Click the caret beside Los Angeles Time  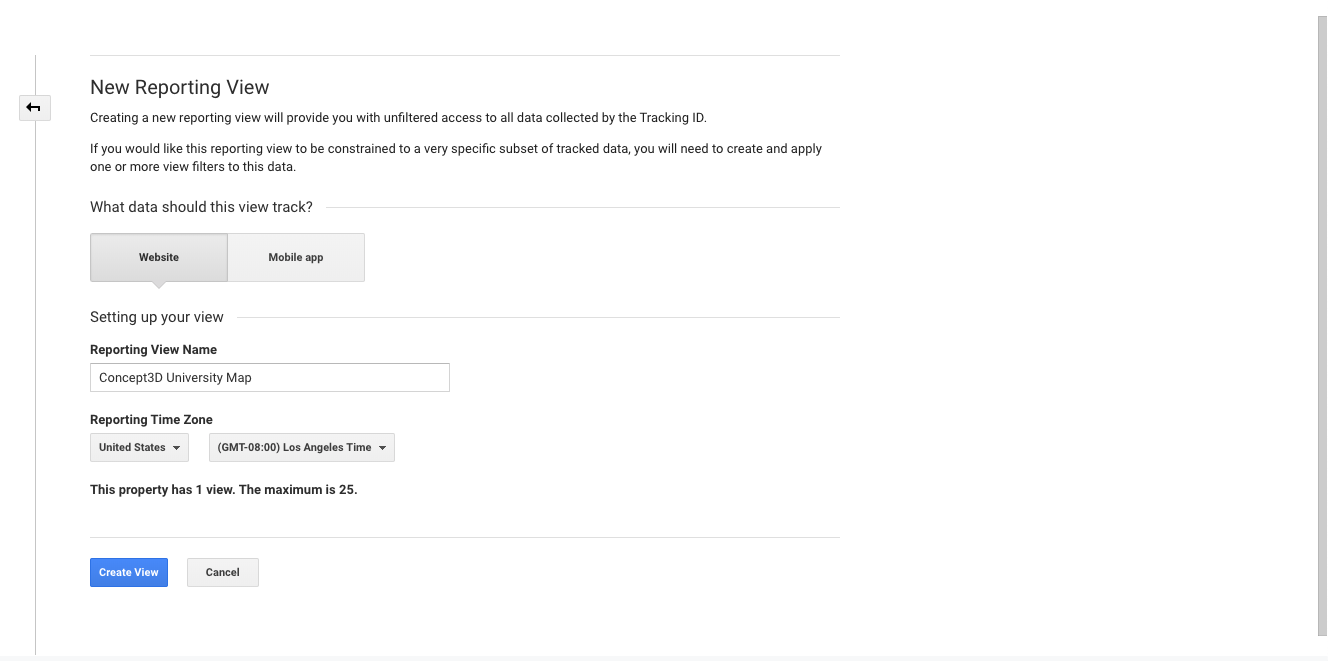pyautogui.click(x=383, y=448)
